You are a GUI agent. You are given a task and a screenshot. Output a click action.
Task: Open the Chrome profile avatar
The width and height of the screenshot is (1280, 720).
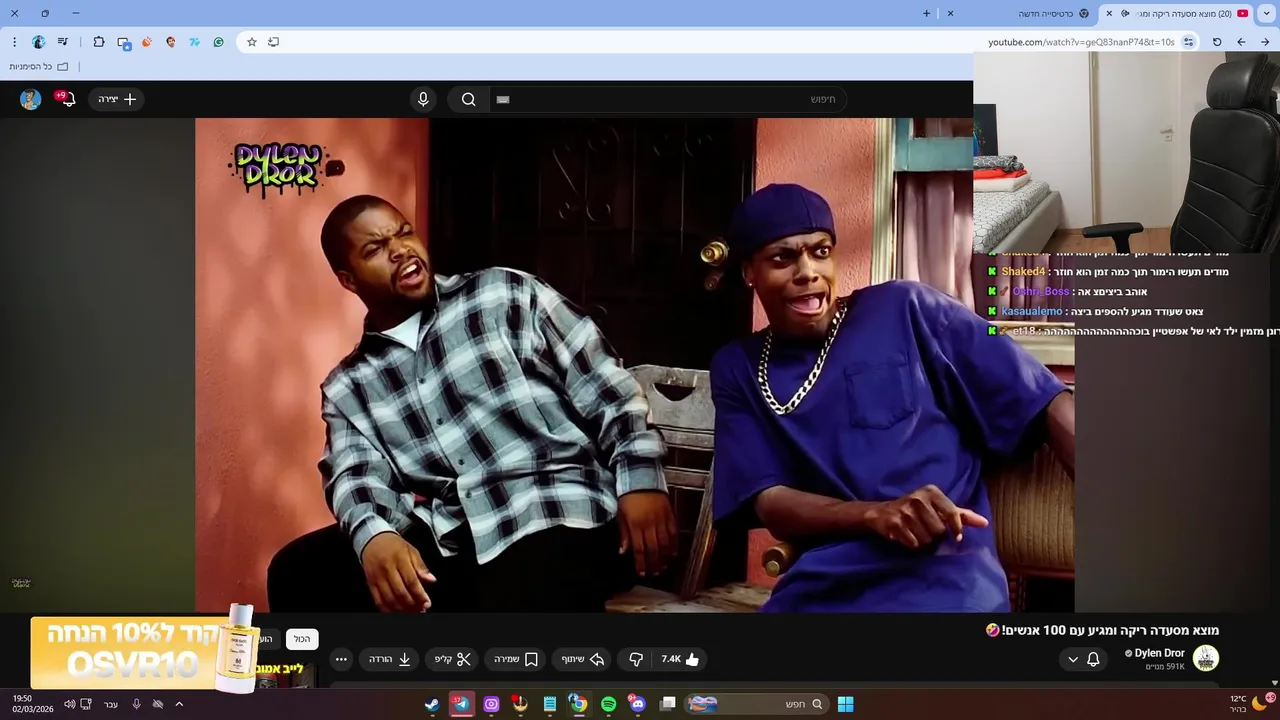[x=39, y=42]
